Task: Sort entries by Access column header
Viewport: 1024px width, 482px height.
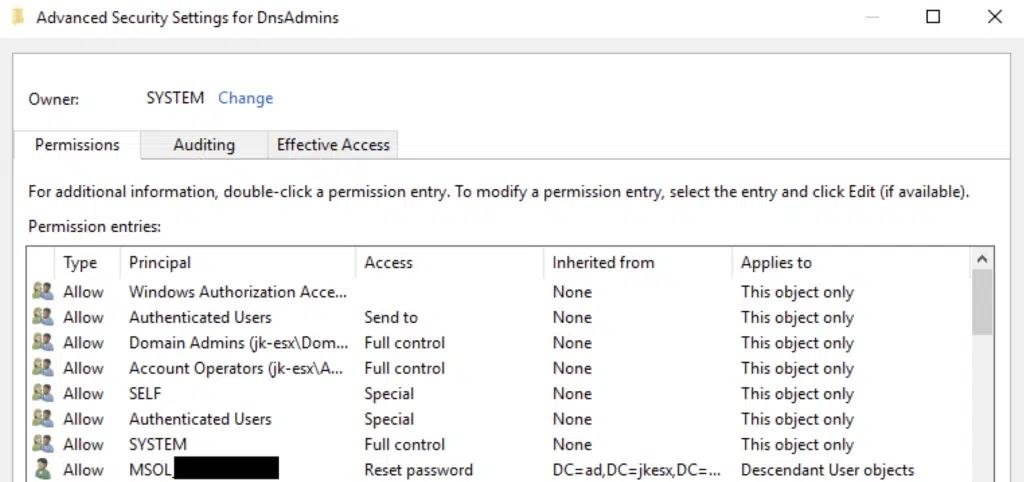Action: pos(388,263)
